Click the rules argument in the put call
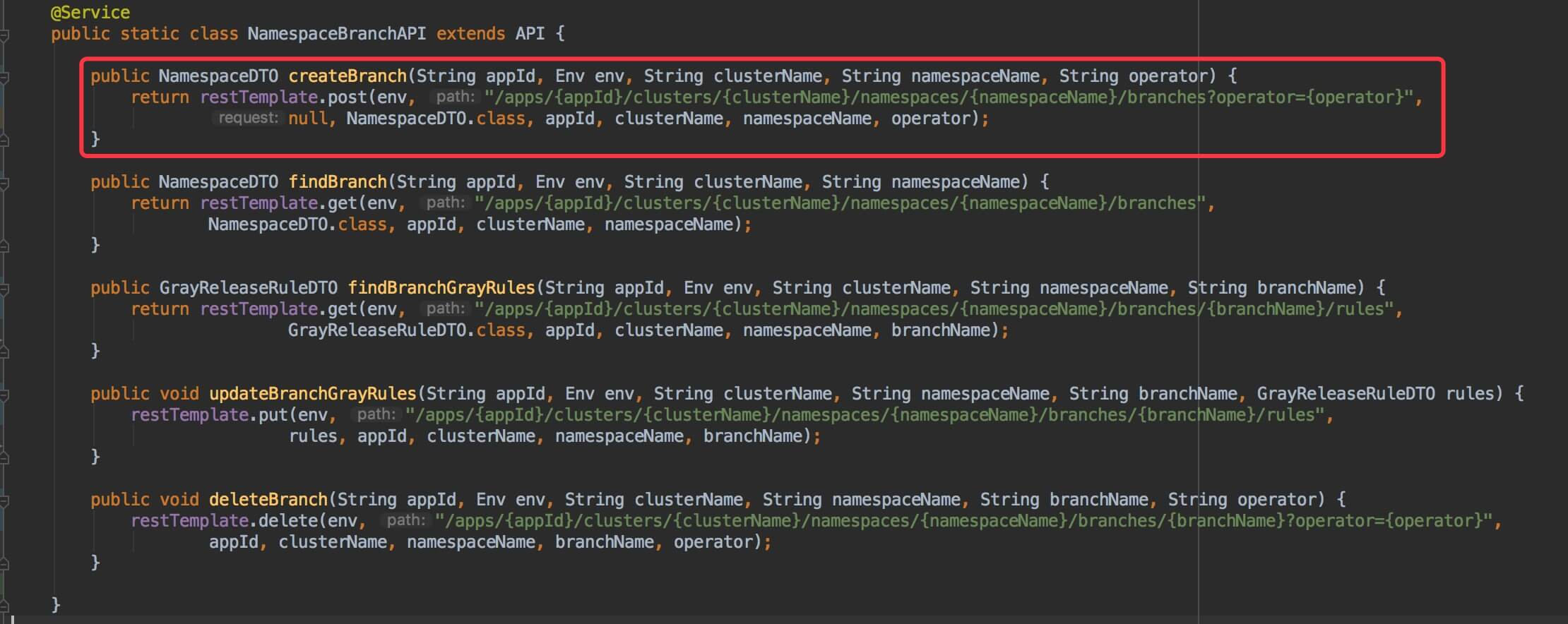The height and width of the screenshot is (624, 1568). click(x=312, y=436)
